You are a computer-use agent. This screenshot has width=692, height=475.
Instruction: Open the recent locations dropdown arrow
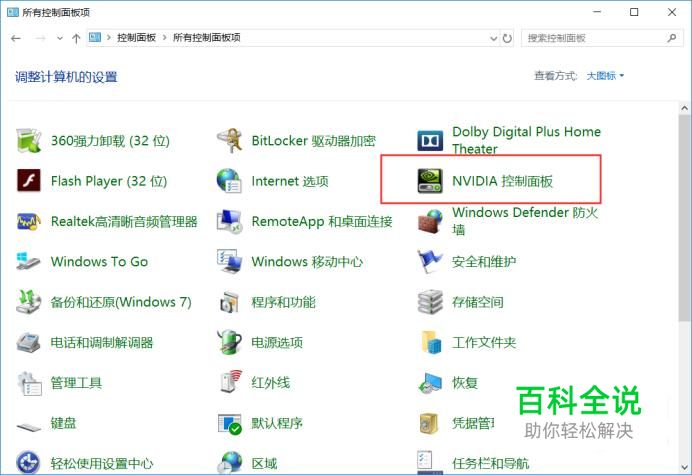point(60,38)
